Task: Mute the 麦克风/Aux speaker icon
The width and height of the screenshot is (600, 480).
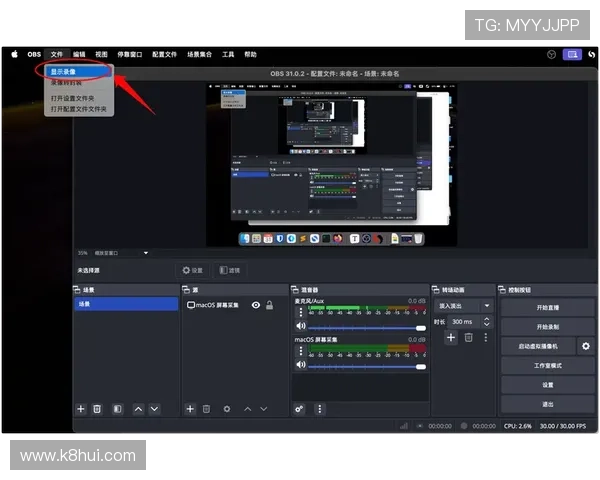Action: click(x=300, y=326)
